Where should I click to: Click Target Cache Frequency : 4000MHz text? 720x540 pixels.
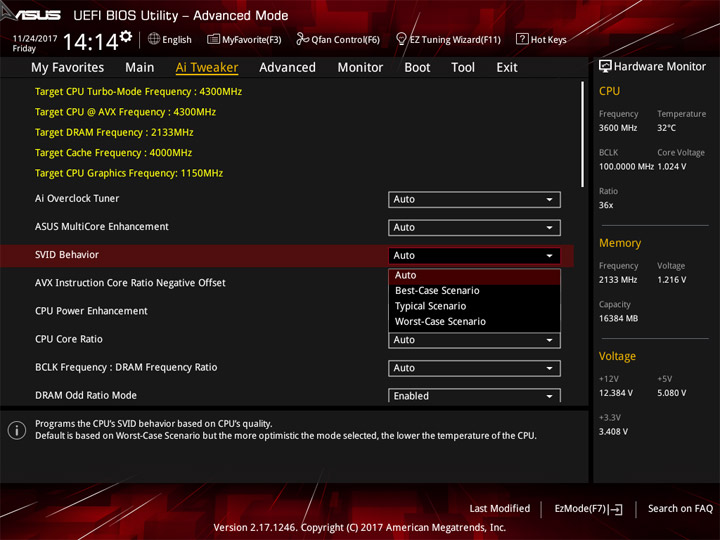coord(113,153)
